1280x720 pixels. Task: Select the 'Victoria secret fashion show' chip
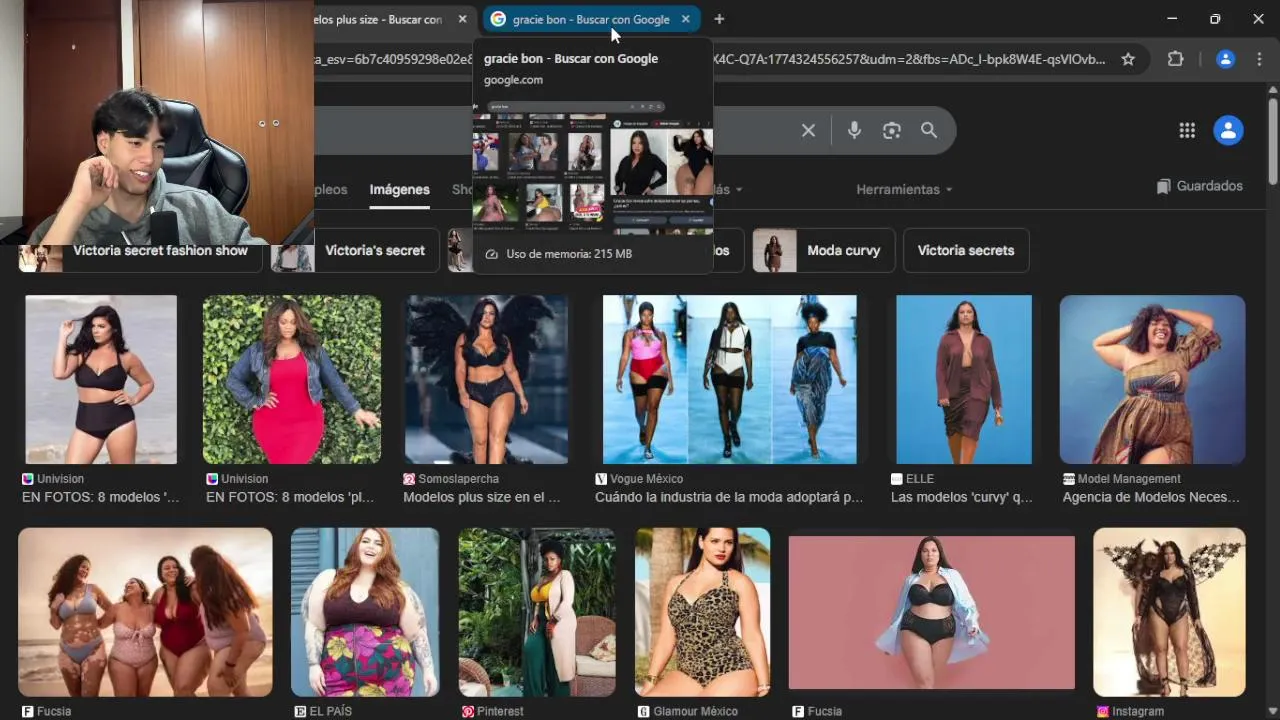click(x=140, y=250)
